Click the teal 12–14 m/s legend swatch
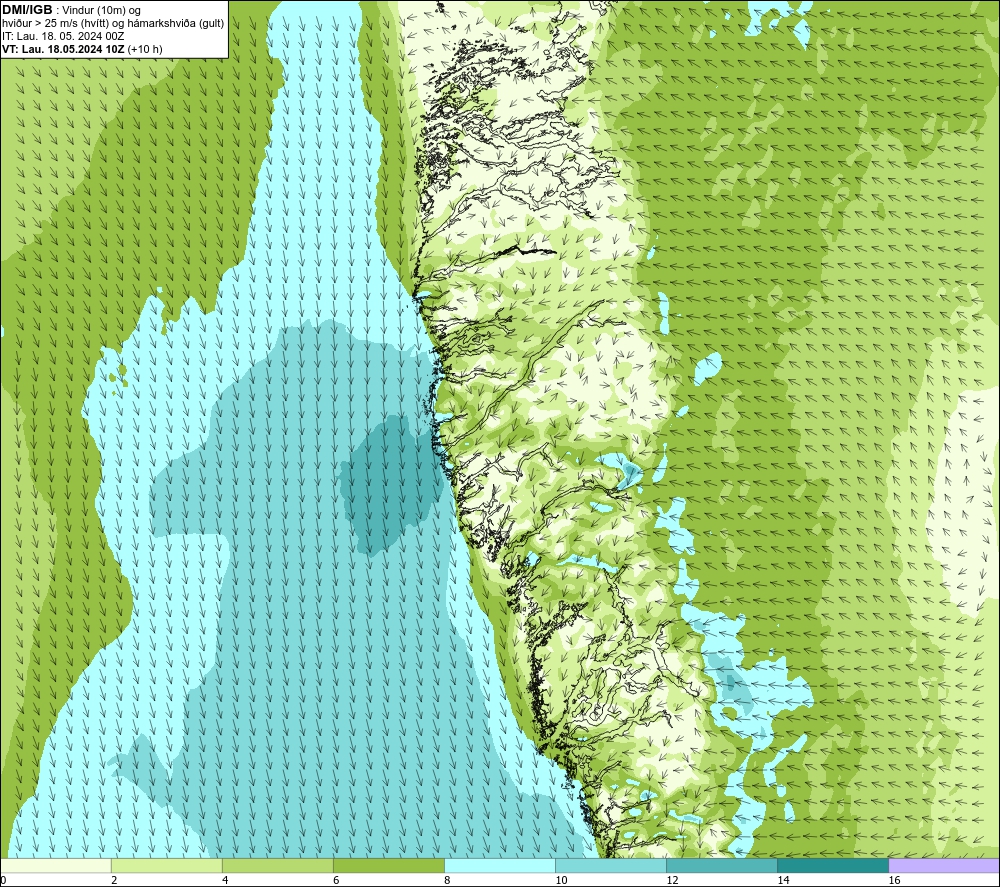The width and height of the screenshot is (1000, 887). coord(722,866)
